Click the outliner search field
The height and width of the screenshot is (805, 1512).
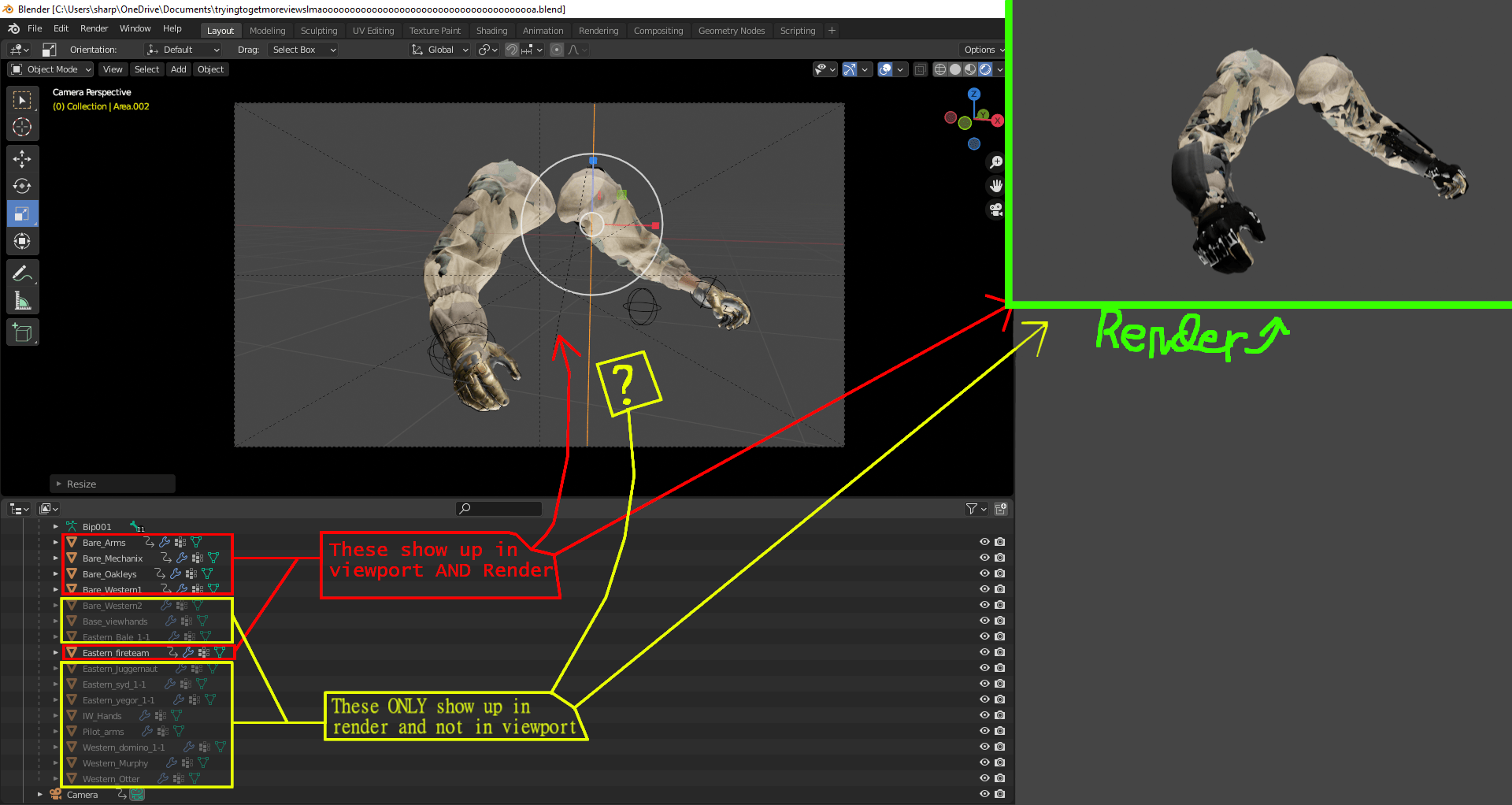click(498, 508)
